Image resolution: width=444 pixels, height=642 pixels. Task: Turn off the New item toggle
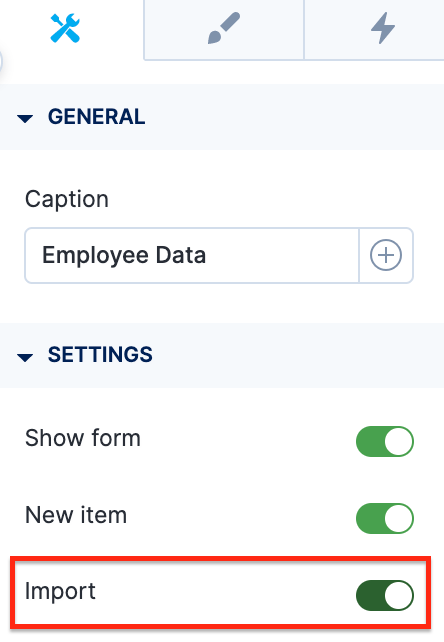tap(385, 518)
